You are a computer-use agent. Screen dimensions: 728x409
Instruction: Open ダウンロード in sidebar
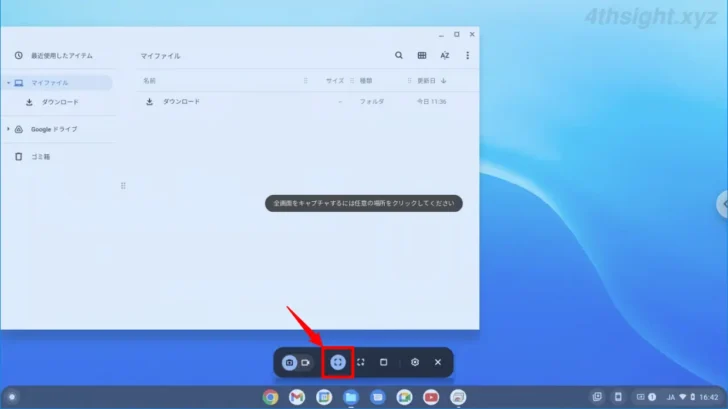[58, 102]
